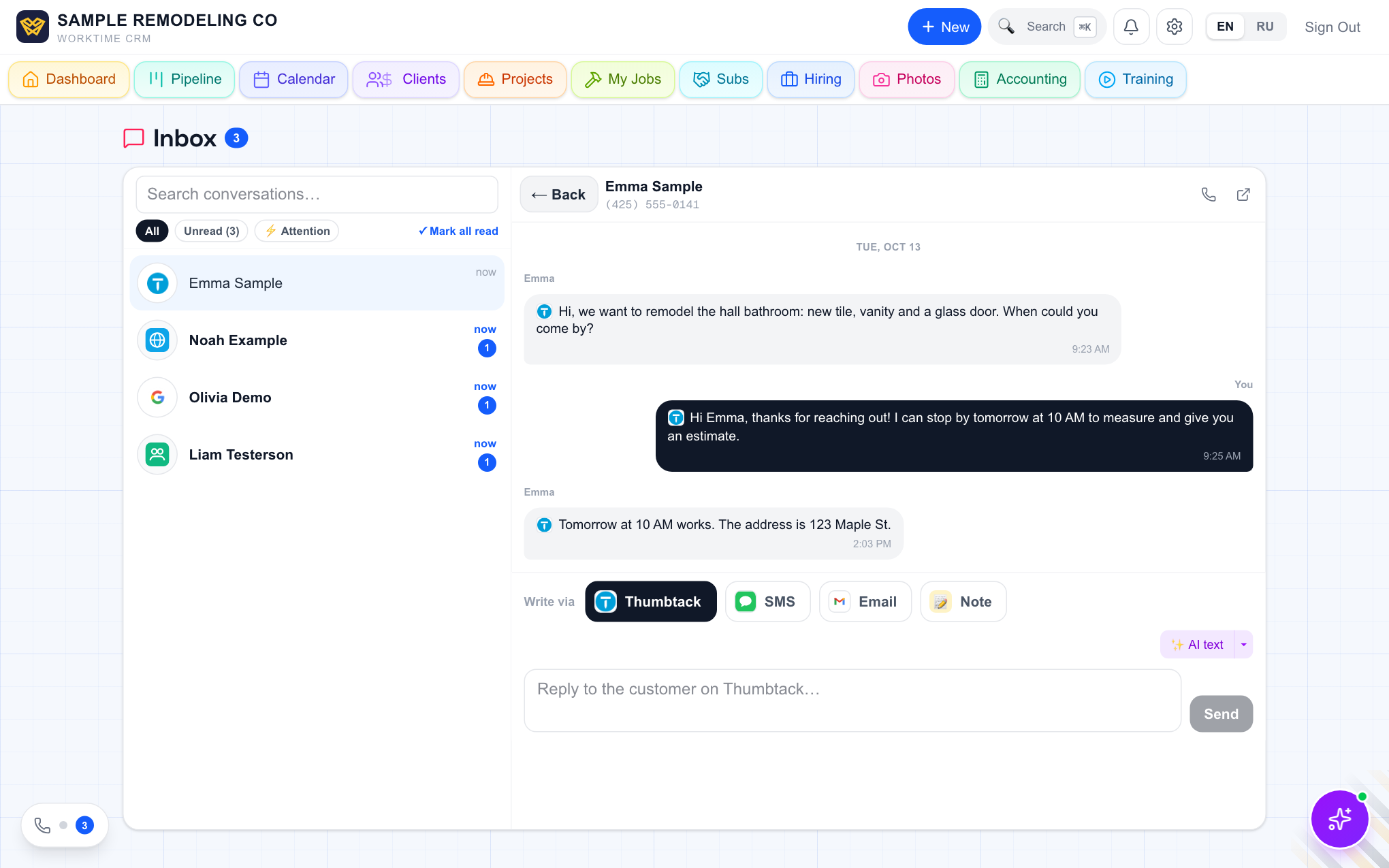Open the Accounting tab
Viewport: 1389px width, 868px height.
point(1019,80)
